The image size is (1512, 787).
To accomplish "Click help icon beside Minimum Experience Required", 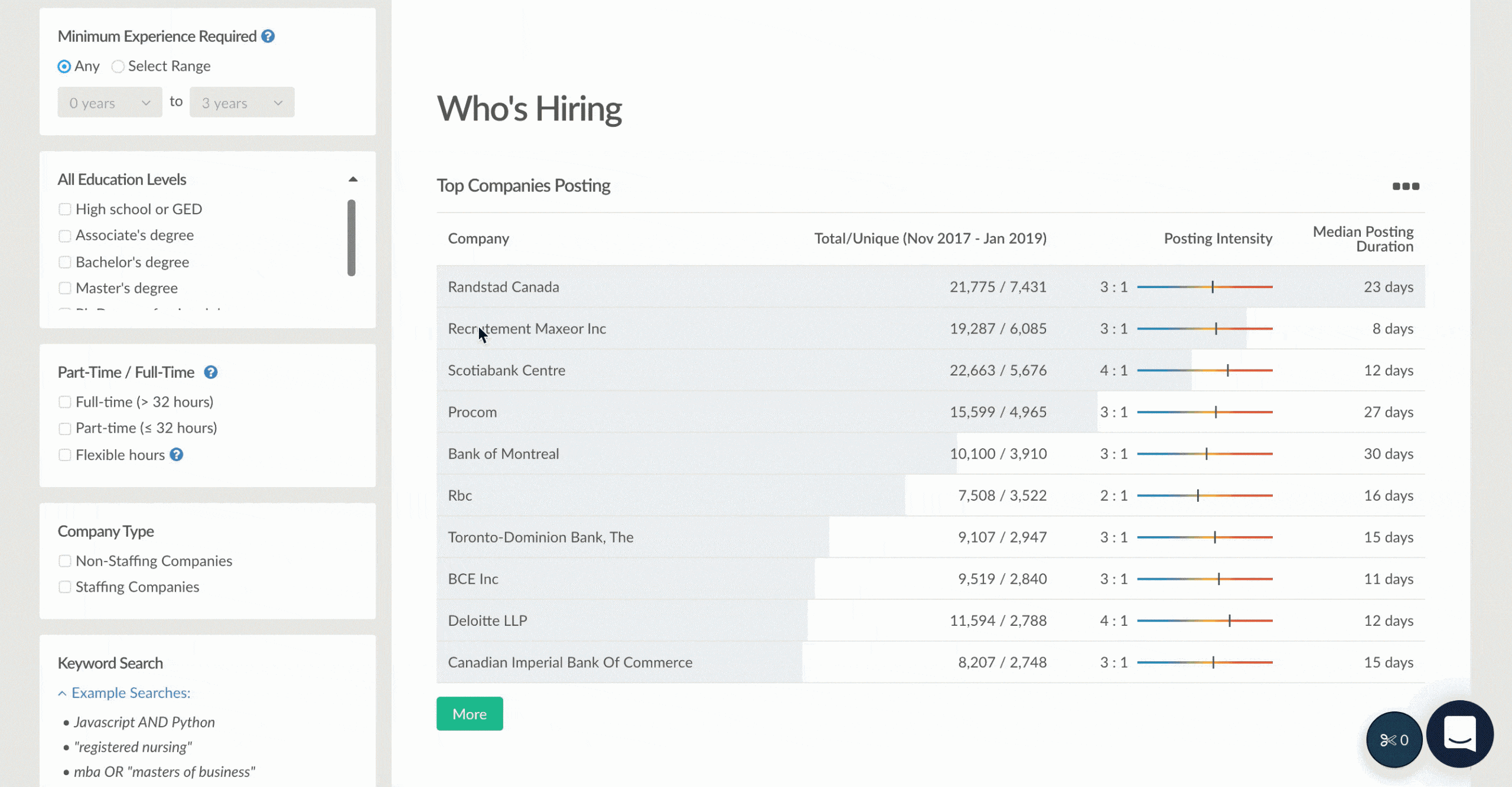I will tap(268, 37).
